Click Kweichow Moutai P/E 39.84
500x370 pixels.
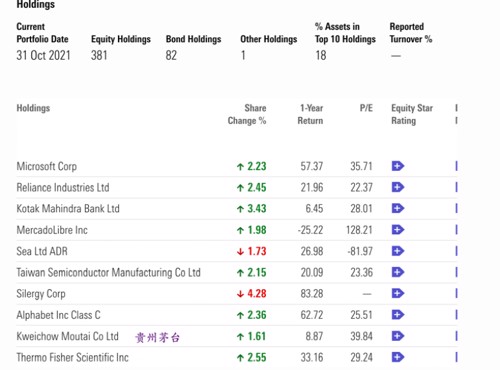coord(361,336)
